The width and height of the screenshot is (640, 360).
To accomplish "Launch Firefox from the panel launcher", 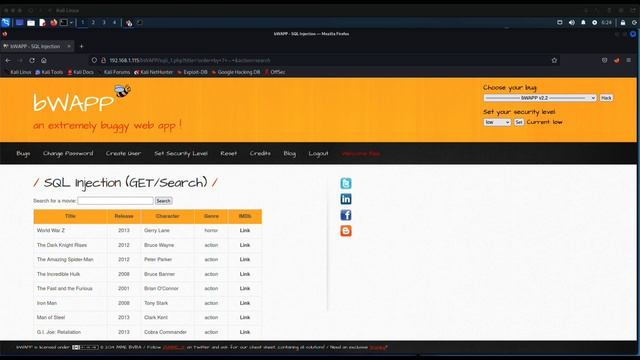I will tap(53, 22).
